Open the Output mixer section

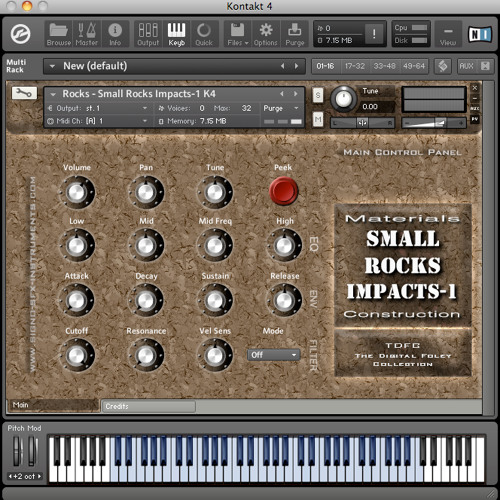point(148,34)
